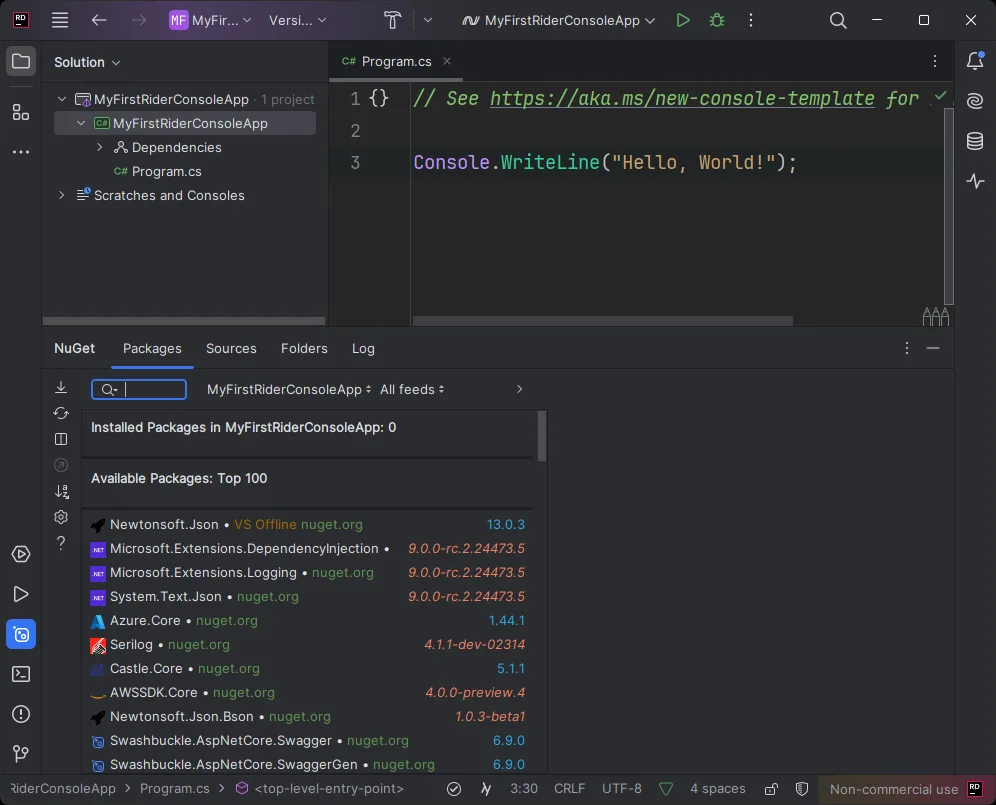
Task: Expand Scratches and Consoles
Action: pos(62,195)
